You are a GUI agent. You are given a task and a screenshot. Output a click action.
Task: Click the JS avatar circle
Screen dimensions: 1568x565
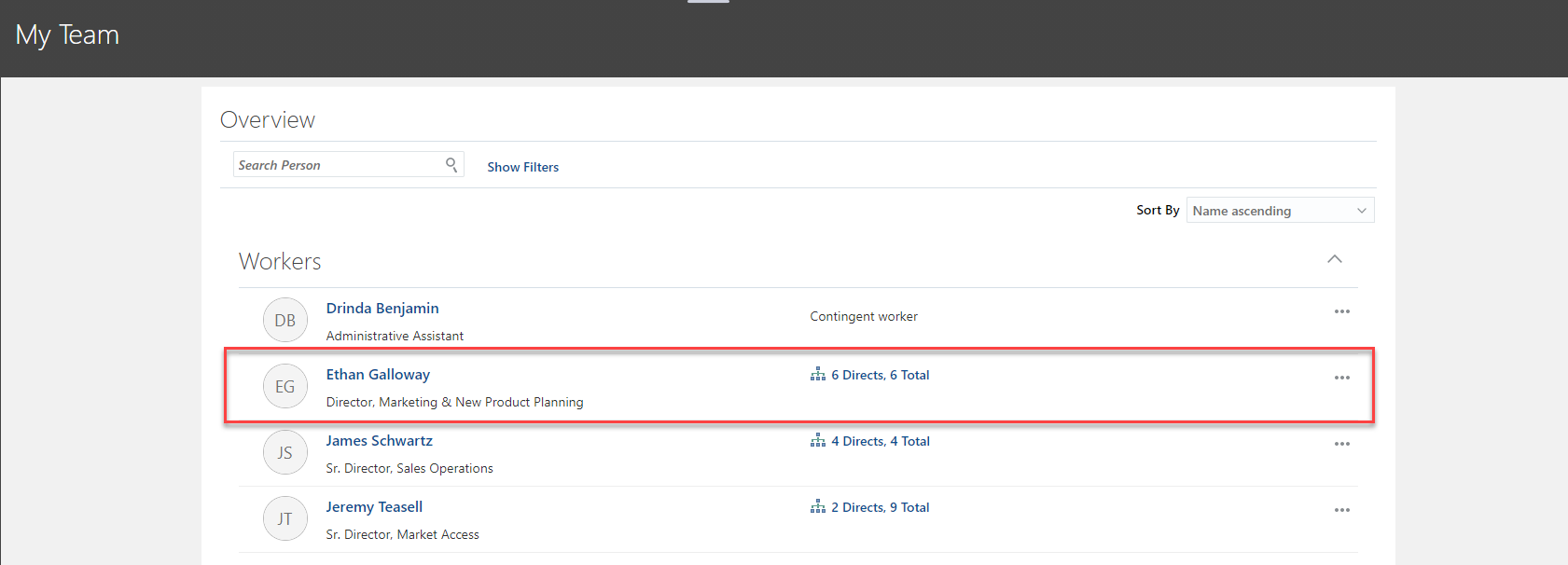[x=285, y=452]
